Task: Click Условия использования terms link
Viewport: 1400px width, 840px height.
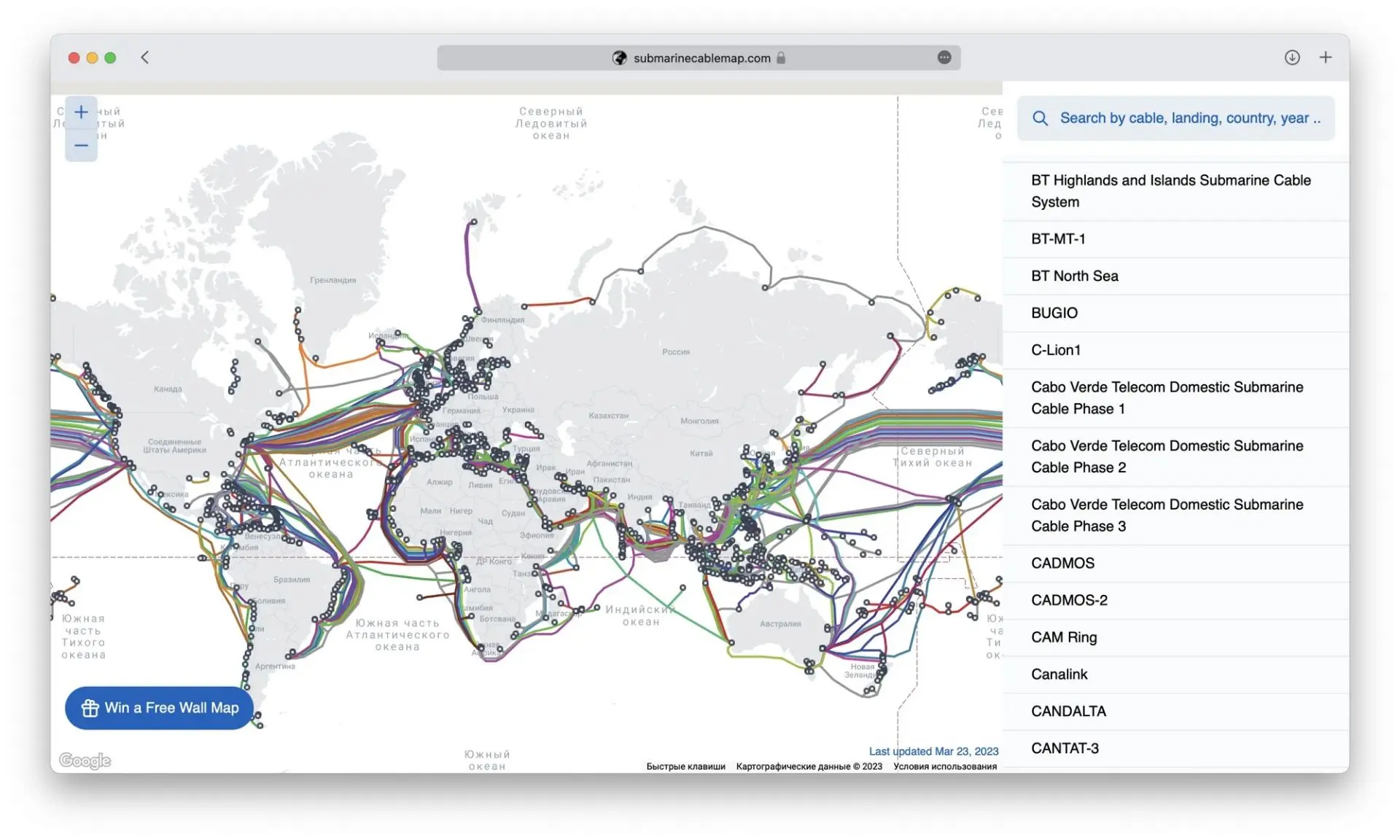Action: click(945, 766)
